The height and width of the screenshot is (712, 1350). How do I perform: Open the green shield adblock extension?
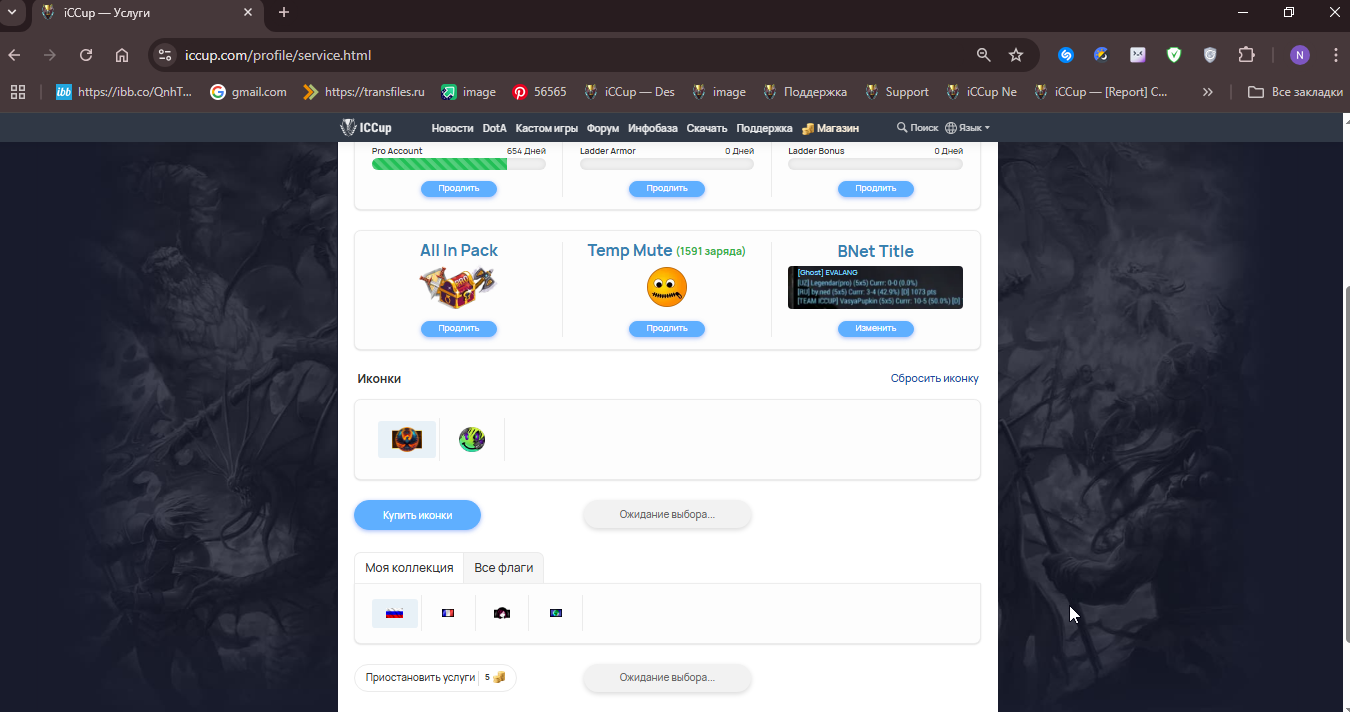tap(1174, 55)
